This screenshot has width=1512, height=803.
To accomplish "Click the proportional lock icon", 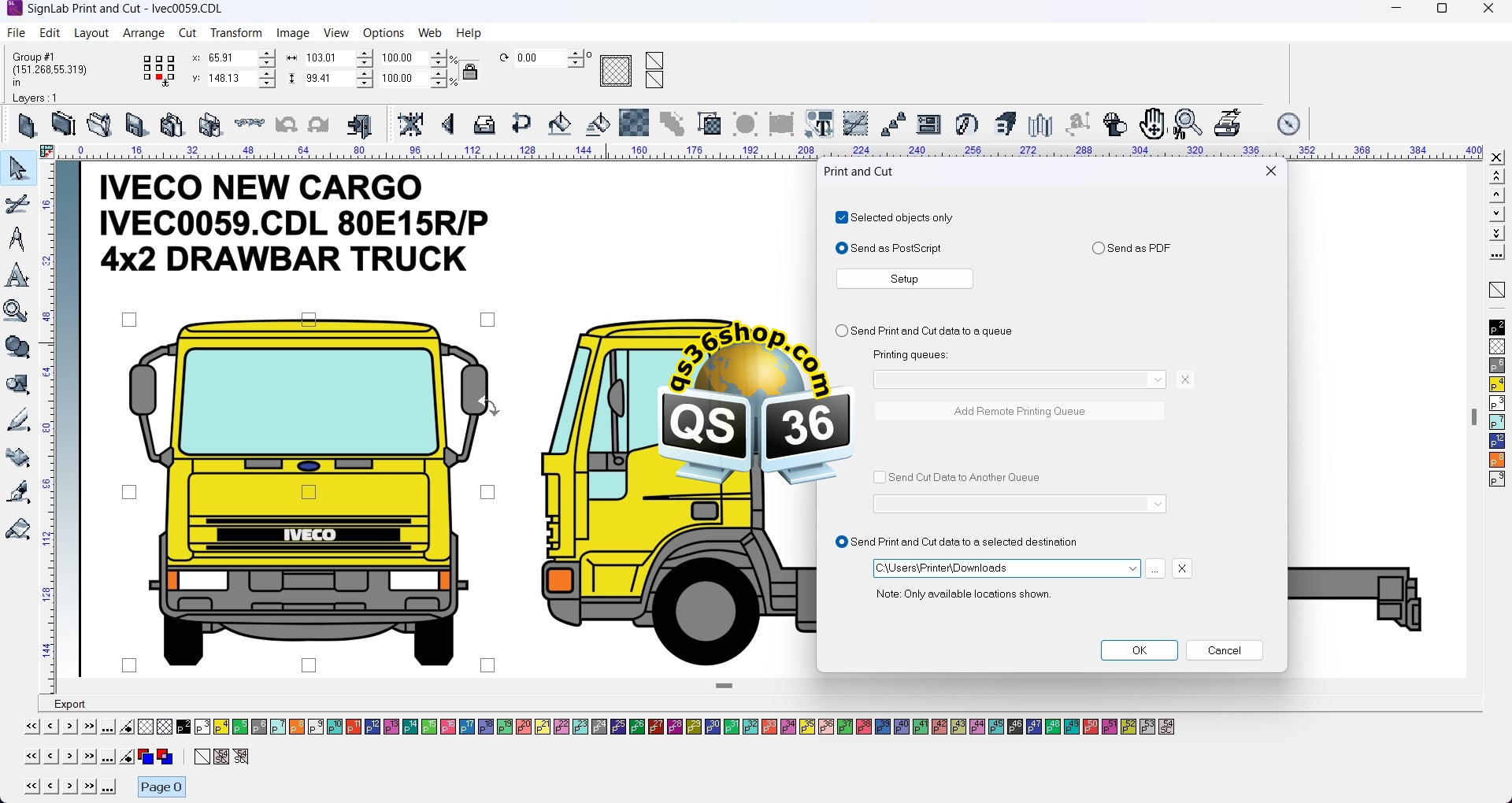I will click(x=471, y=72).
